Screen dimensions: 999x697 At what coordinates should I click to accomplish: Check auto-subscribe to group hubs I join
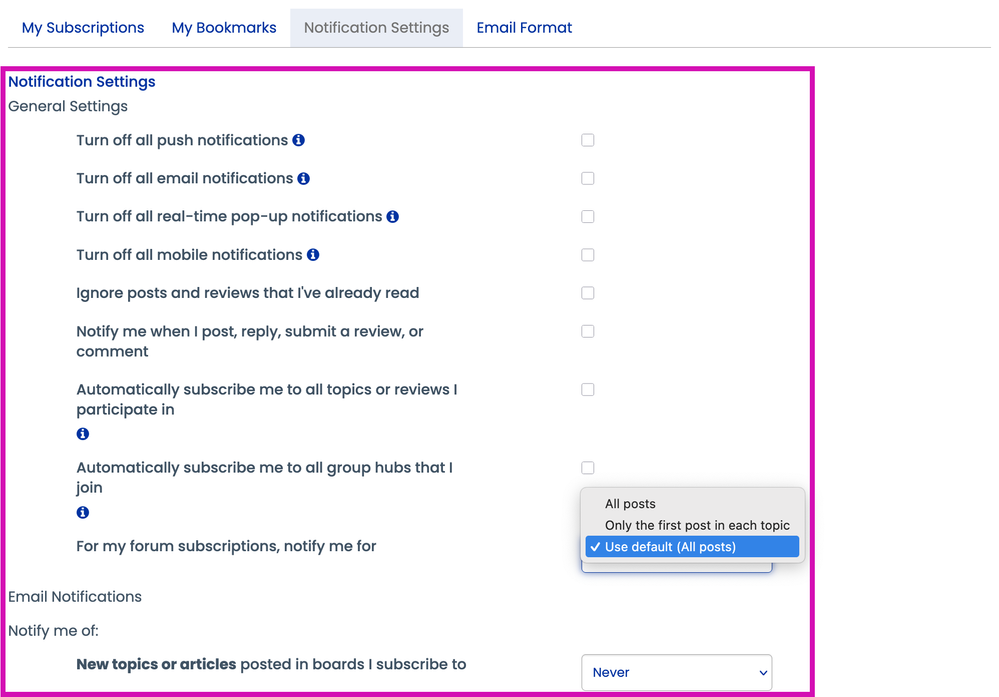(588, 468)
